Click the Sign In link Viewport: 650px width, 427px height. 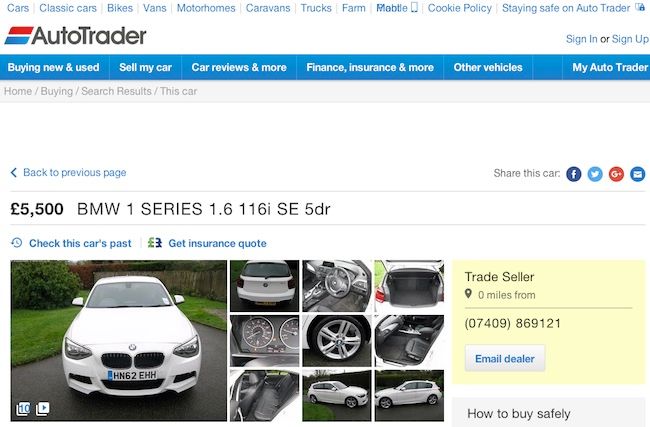[x=581, y=39]
